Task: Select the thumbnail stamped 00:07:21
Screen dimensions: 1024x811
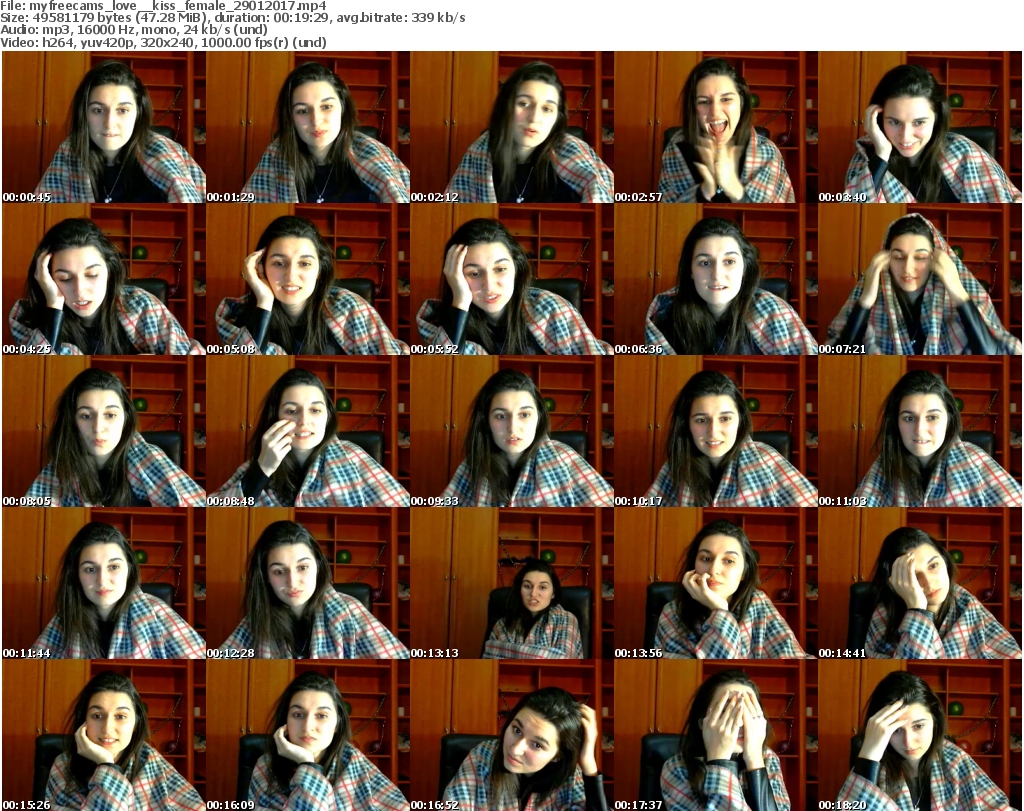Action: [920, 279]
